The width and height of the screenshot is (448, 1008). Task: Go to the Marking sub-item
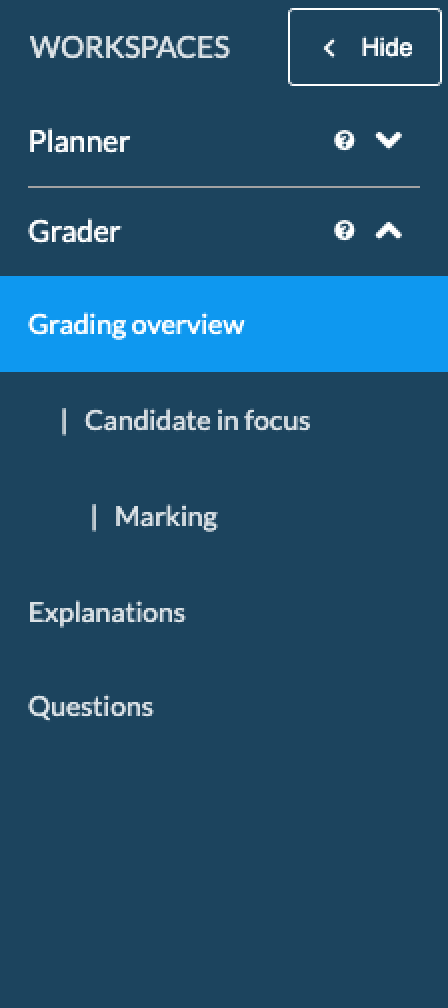coord(166,516)
